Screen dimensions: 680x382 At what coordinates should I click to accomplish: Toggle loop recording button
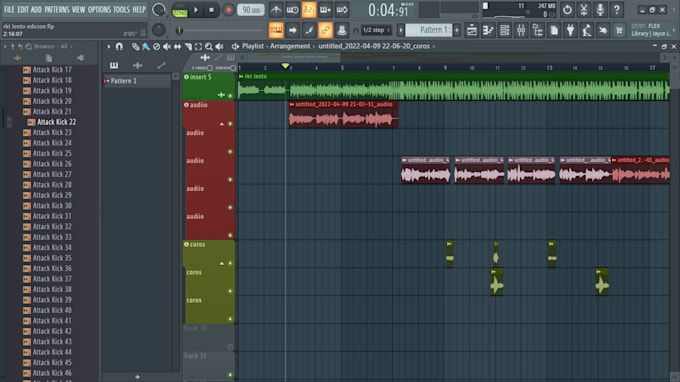[x=342, y=10]
